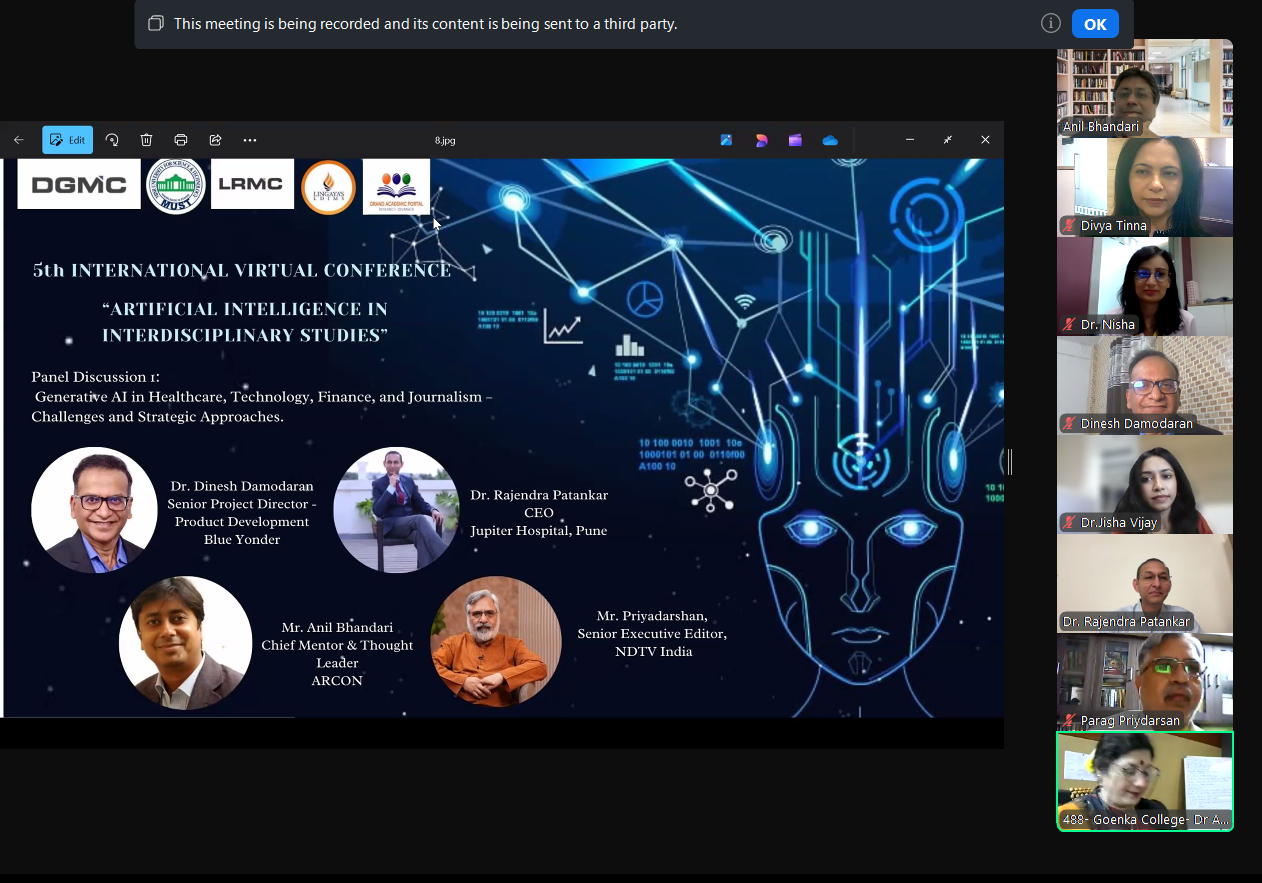This screenshot has height=883, width=1262.
Task: Print the image using the printer icon
Action: pos(181,140)
